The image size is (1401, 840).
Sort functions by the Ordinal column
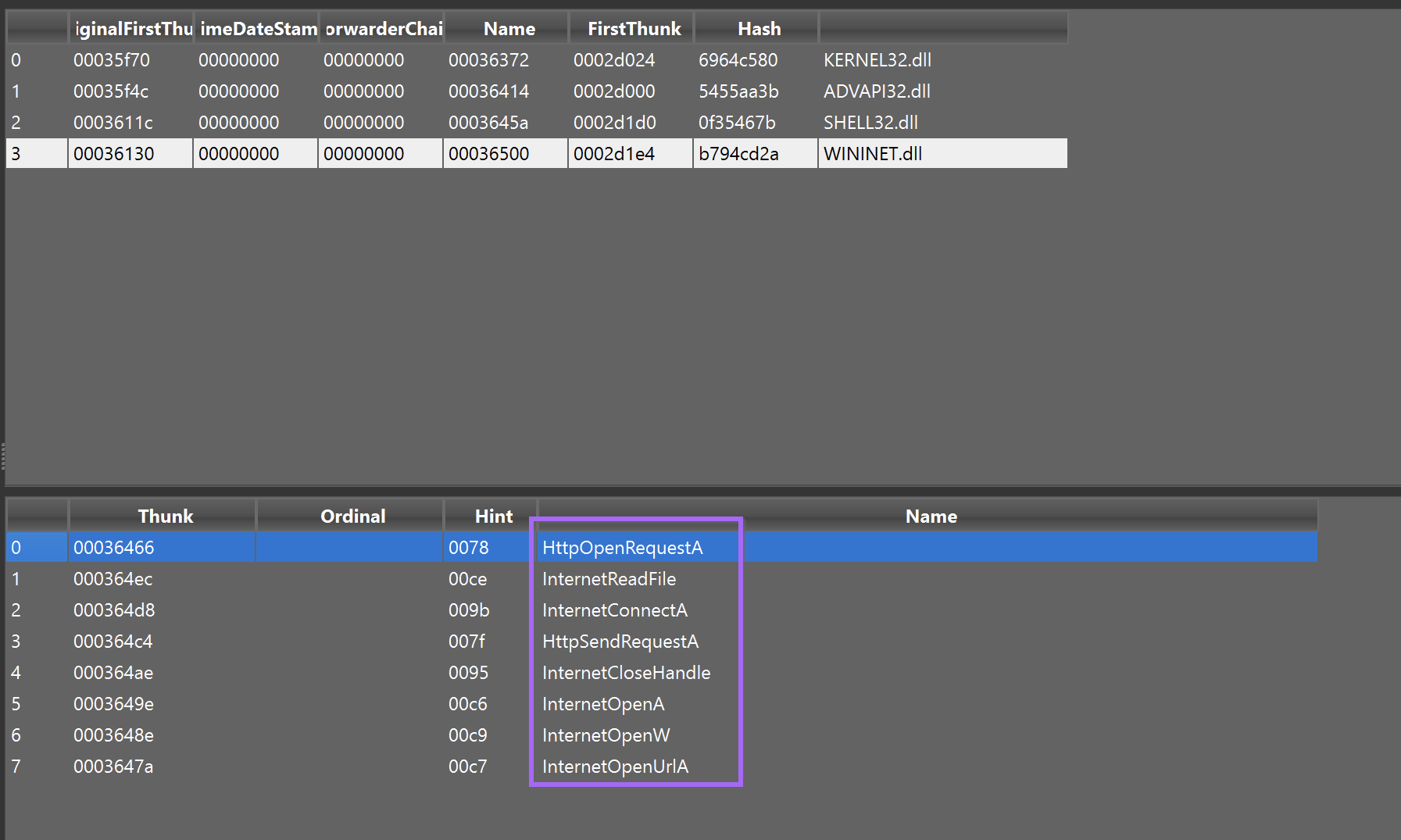point(352,516)
